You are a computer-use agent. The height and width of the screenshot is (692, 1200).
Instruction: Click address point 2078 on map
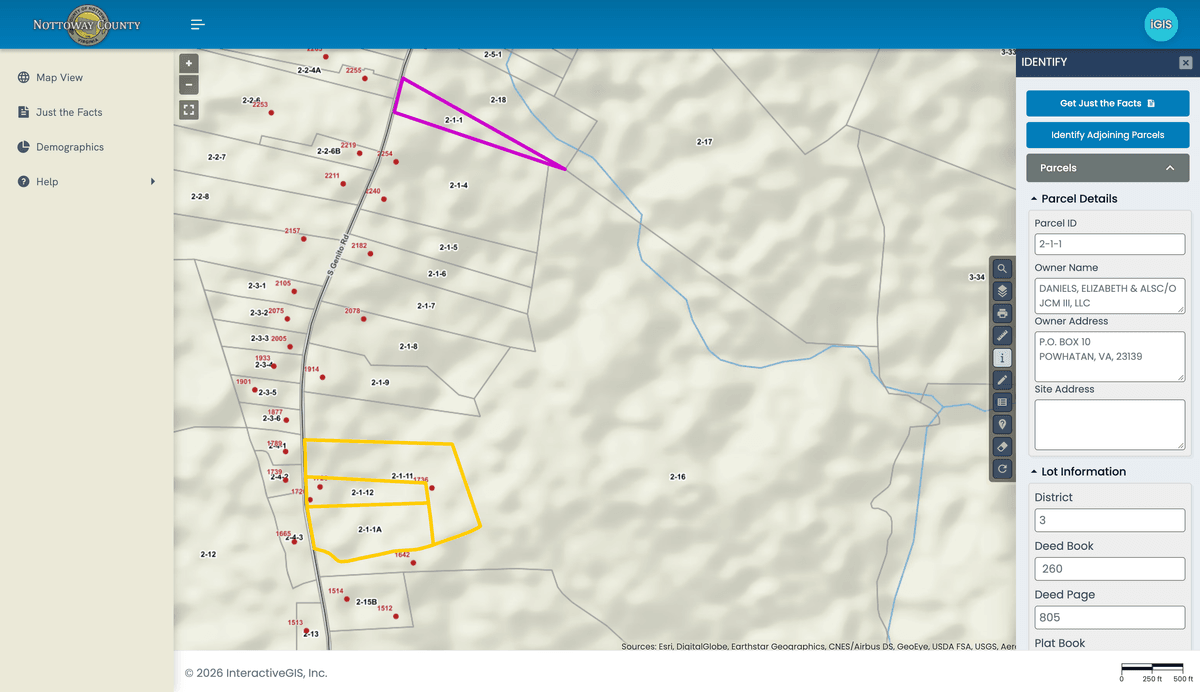[x=364, y=320]
